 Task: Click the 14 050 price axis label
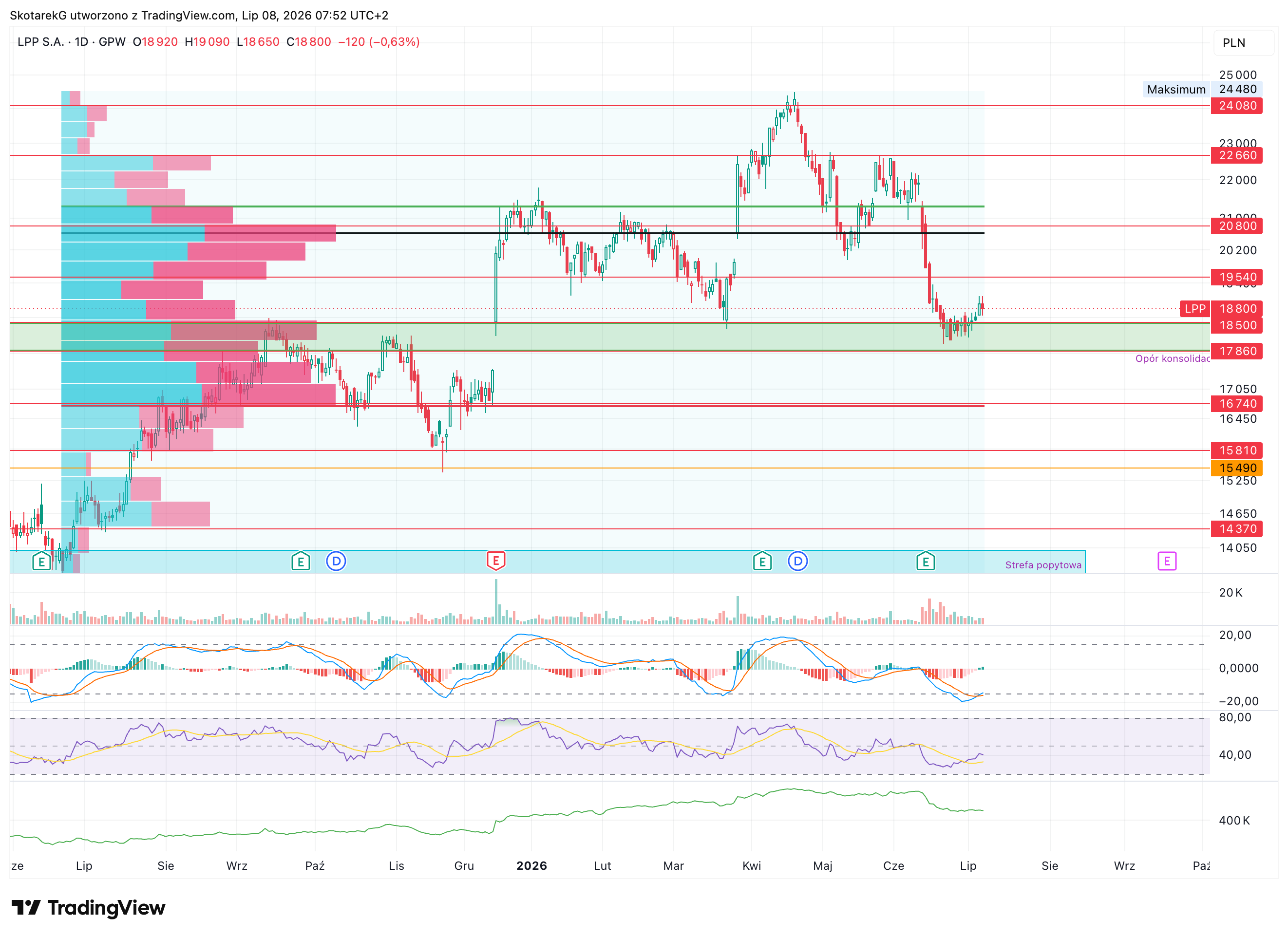[x=1237, y=547]
